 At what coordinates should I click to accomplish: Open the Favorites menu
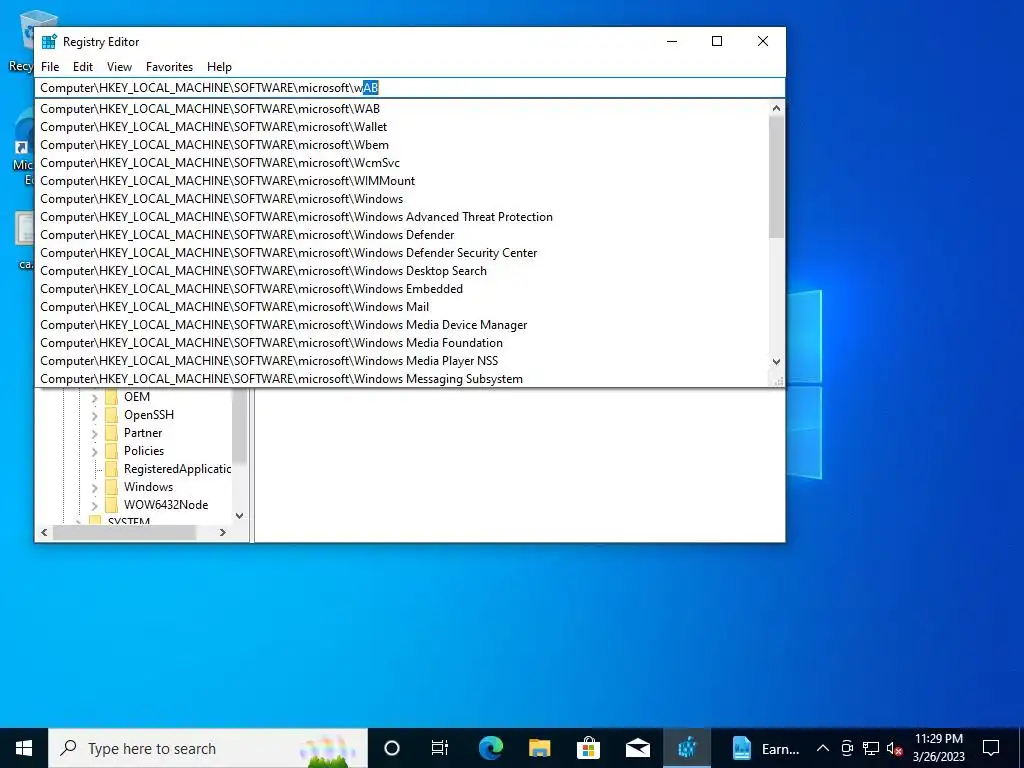point(169,67)
